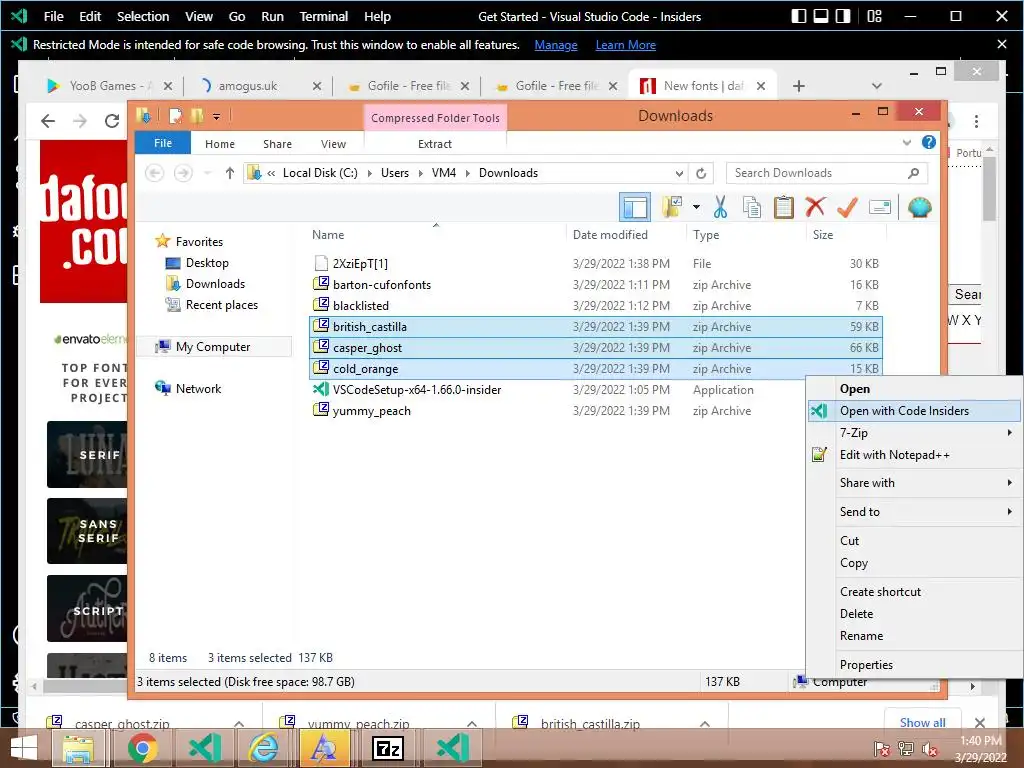Select the yummy_peach zip file
The image size is (1024, 768).
pos(596,411)
